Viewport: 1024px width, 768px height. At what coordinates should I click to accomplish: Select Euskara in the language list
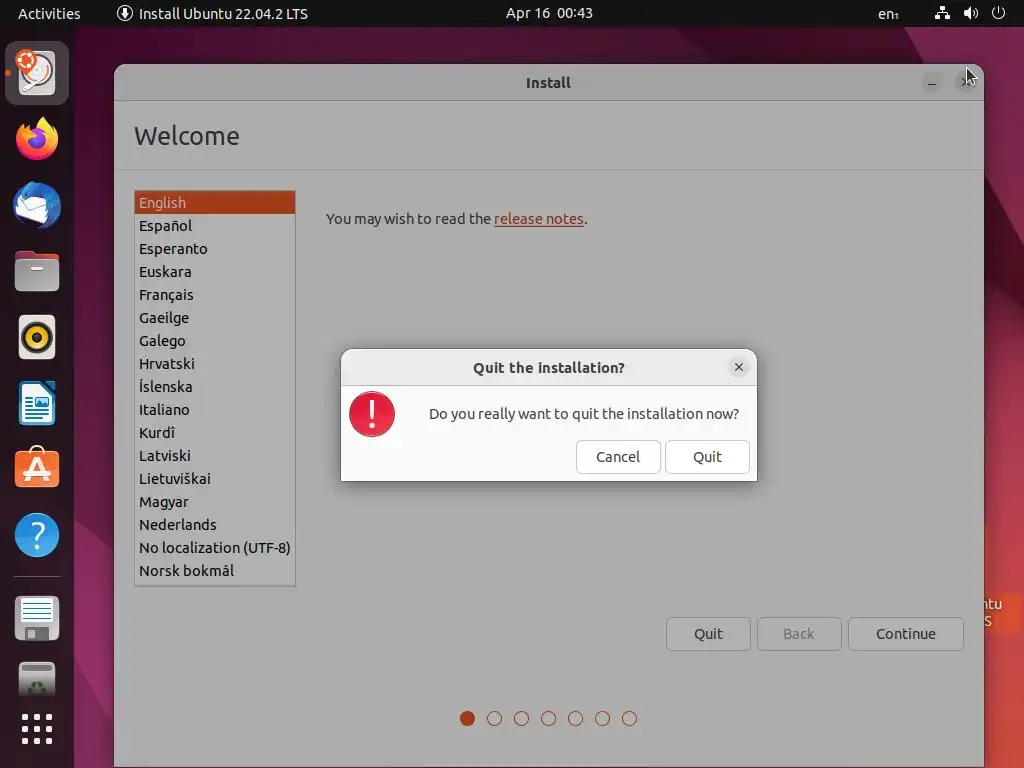pyautogui.click(x=215, y=272)
